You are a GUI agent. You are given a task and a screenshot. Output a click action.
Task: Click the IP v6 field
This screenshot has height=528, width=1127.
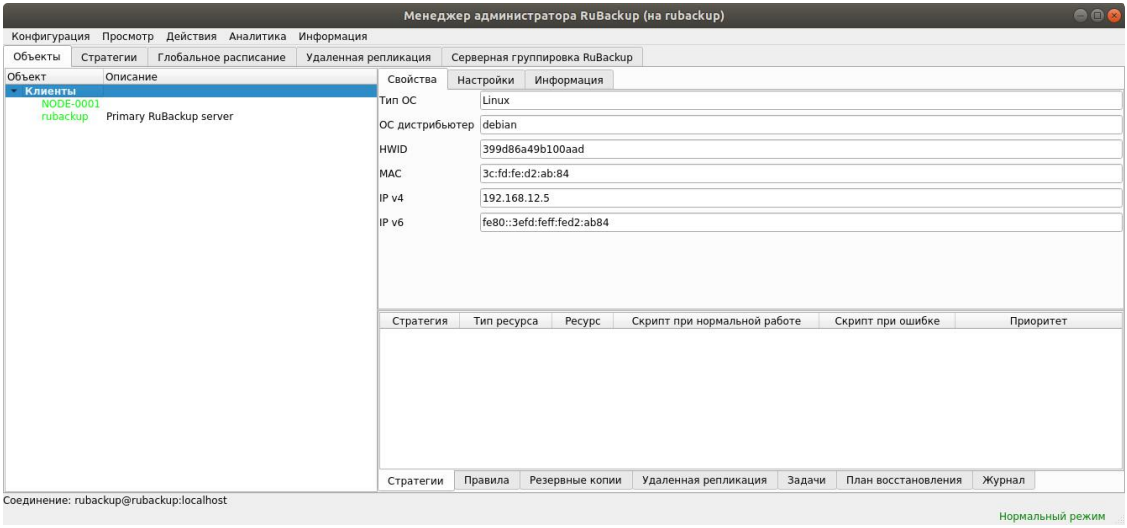pyautogui.click(x=801, y=223)
